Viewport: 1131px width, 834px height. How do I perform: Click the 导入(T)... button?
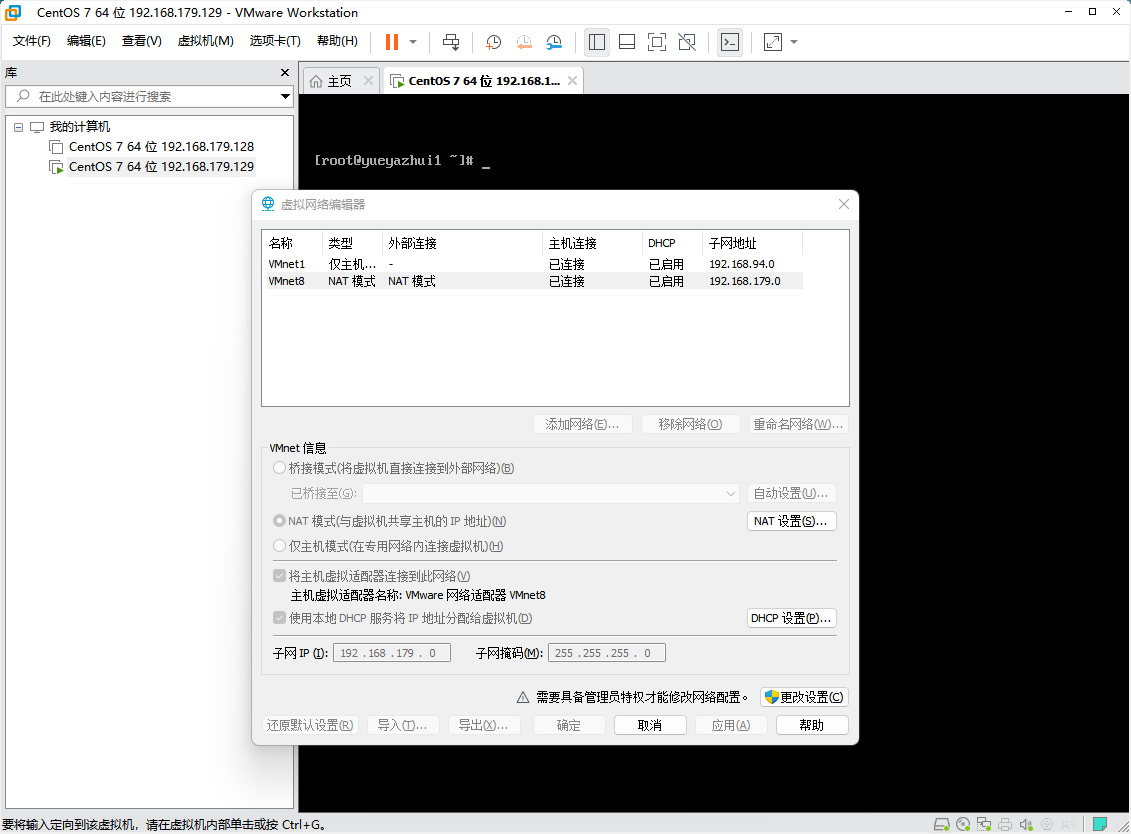(403, 725)
